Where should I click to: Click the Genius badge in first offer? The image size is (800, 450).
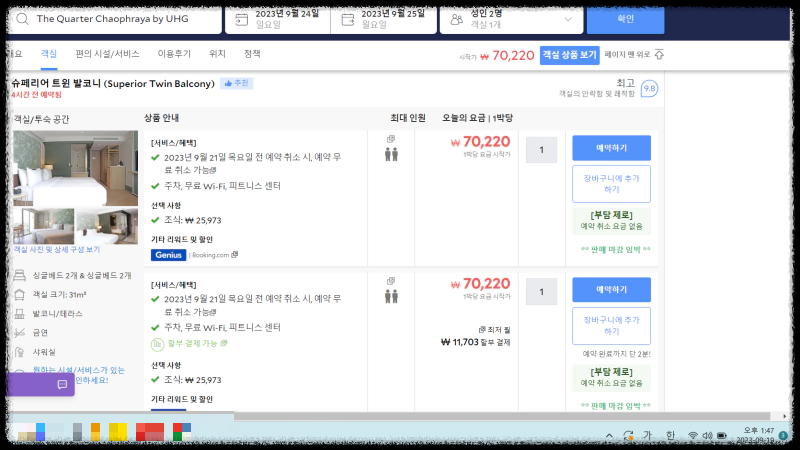click(x=168, y=255)
